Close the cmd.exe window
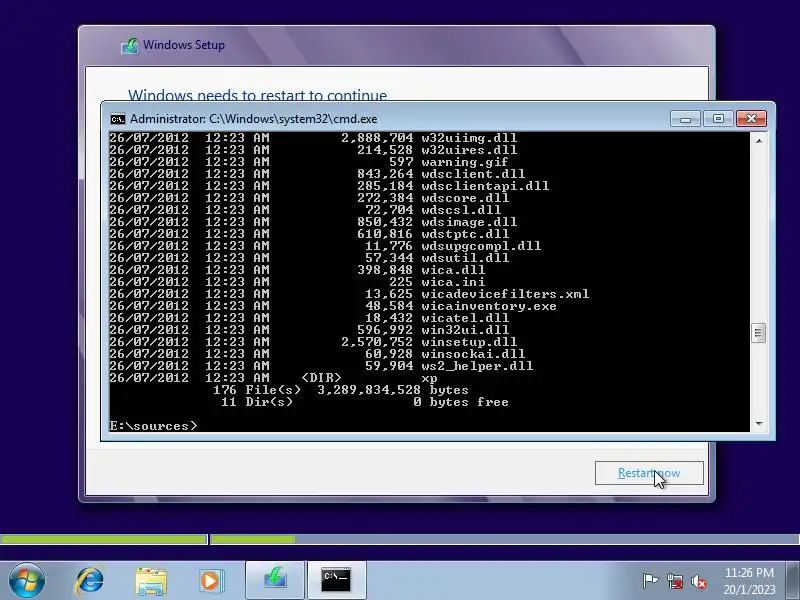 click(751, 119)
